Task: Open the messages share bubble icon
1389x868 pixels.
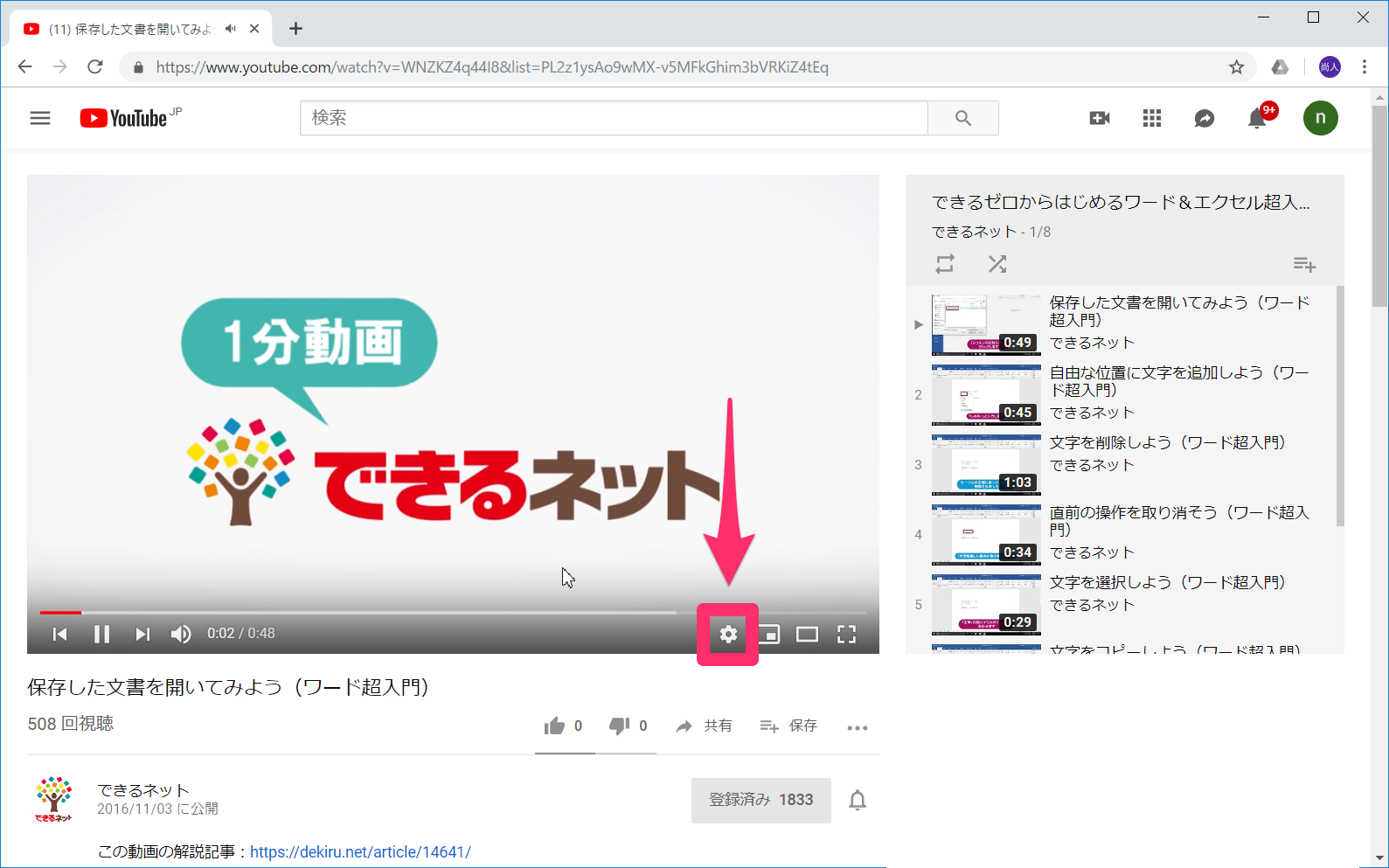Action: click(1205, 118)
